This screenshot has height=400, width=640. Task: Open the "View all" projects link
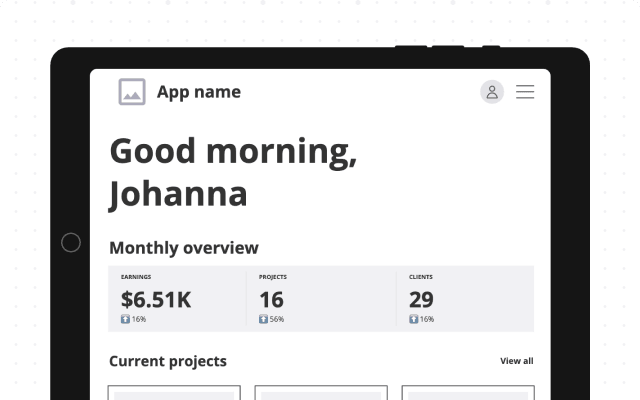coord(516,361)
